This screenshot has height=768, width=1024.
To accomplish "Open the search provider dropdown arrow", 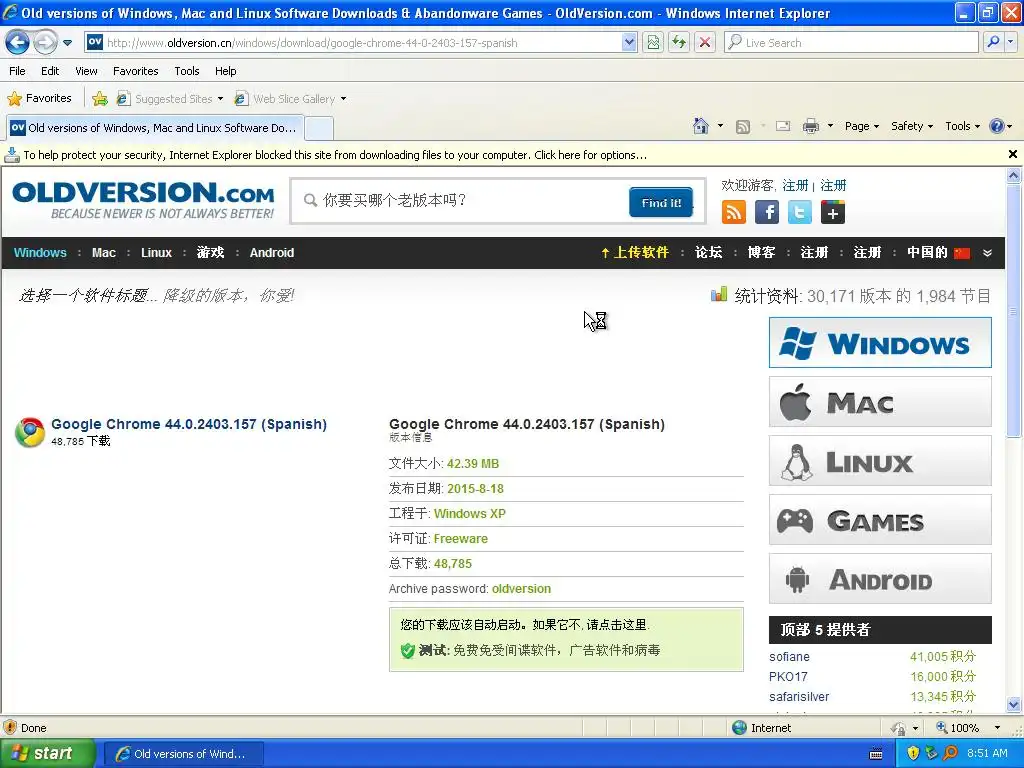I will (x=1011, y=42).
